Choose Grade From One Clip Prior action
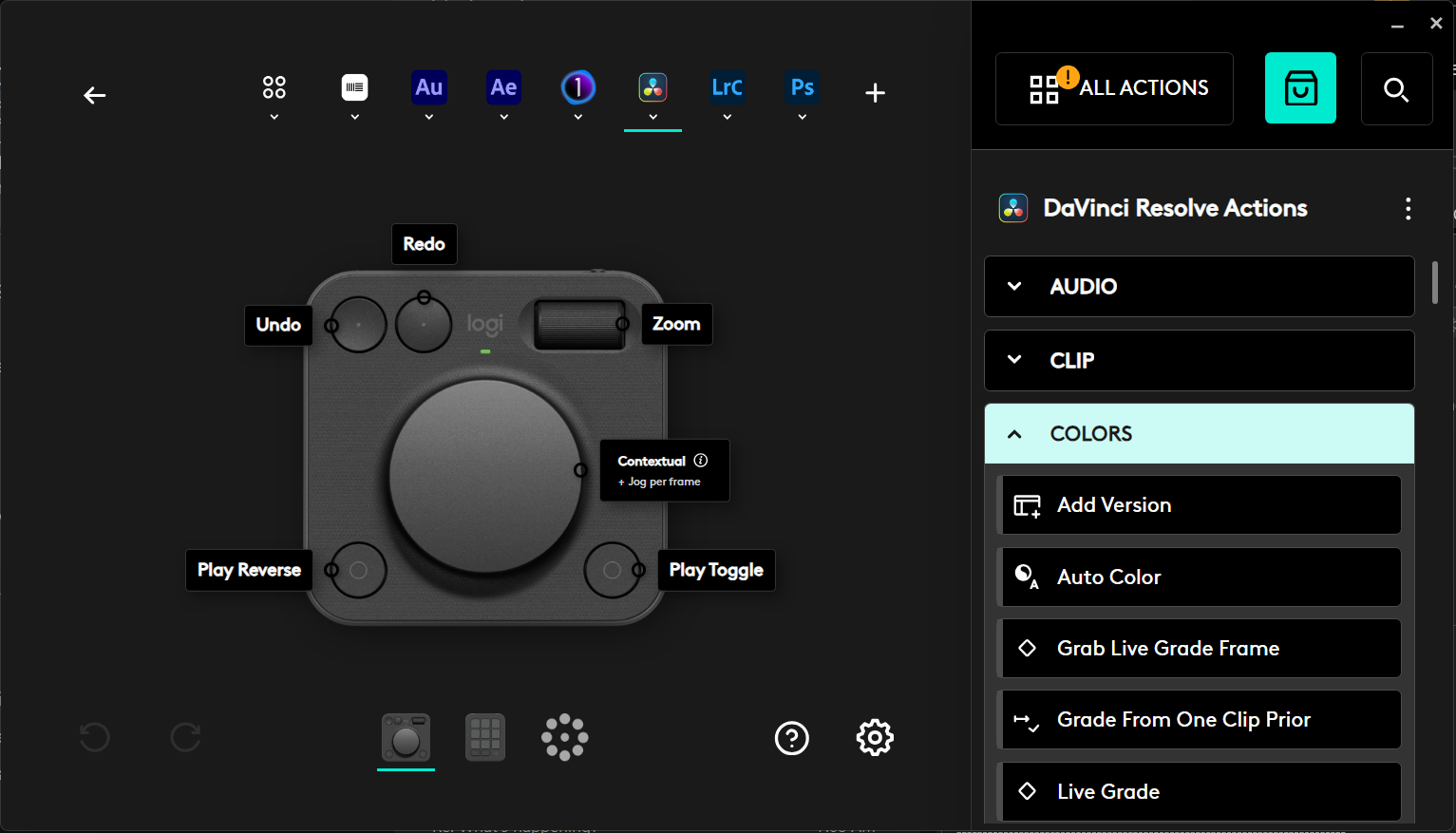1456x833 pixels. coord(1201,720)
